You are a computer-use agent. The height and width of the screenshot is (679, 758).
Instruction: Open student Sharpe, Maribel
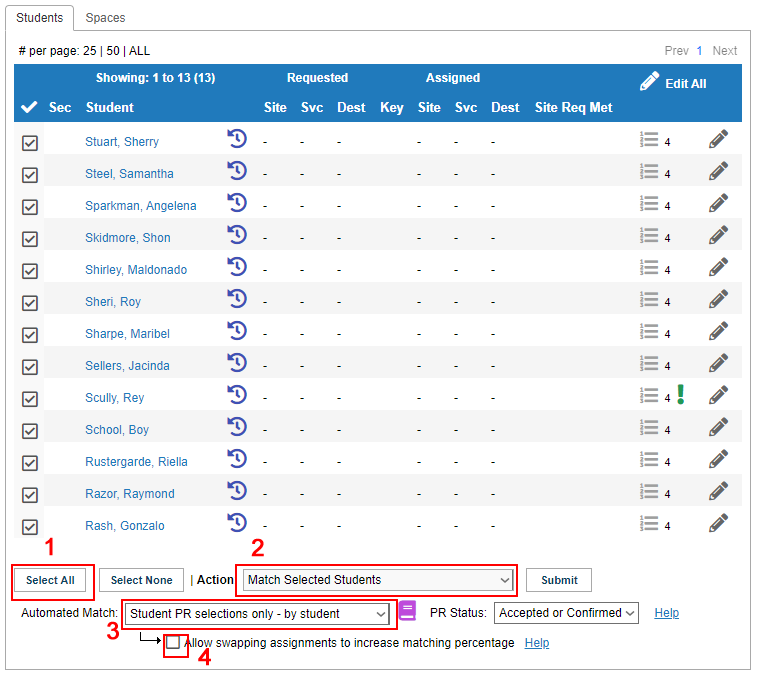click(127, 333)
